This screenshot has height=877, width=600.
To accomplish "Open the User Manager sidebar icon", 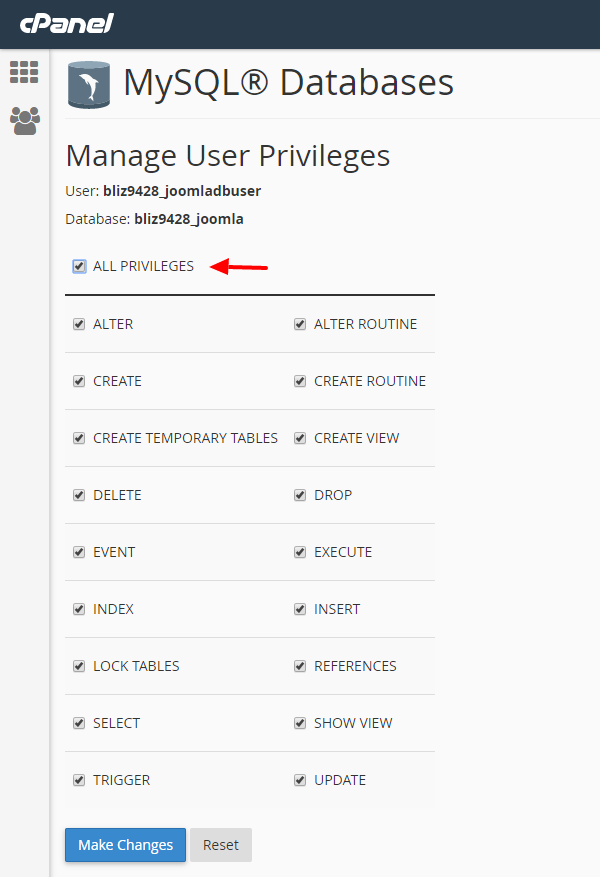I will pyautogui.click(x=25, y=121).
